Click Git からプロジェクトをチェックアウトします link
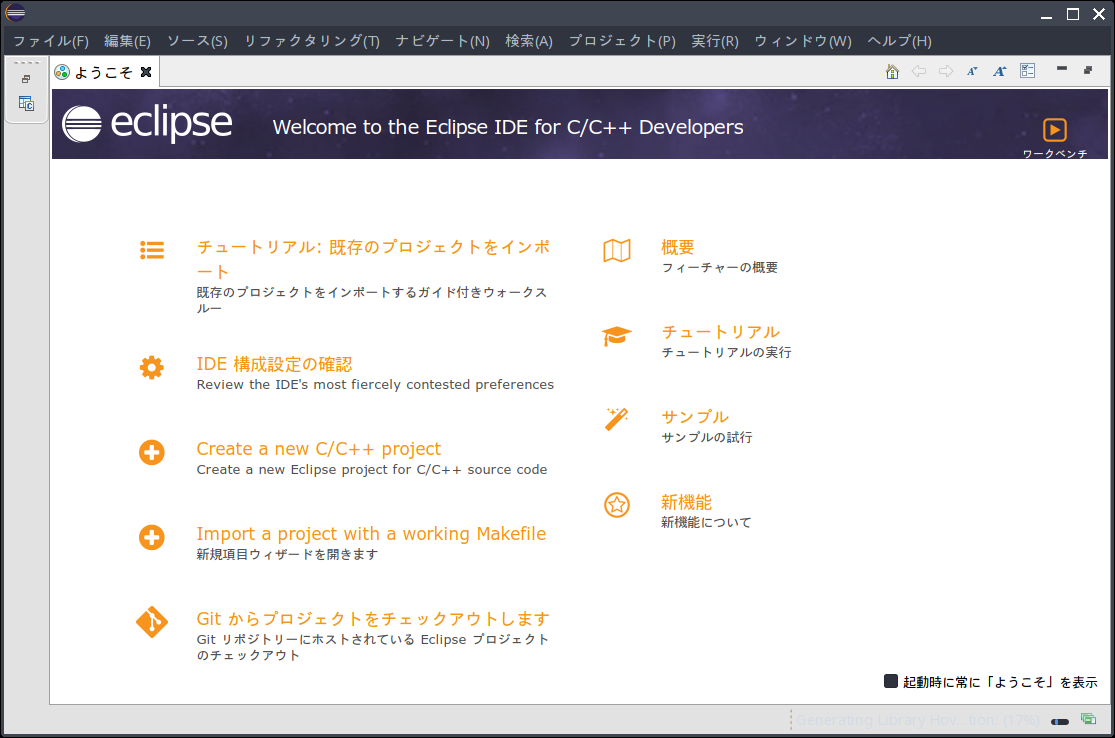1115x738 pixels. [x=373, y=619]
